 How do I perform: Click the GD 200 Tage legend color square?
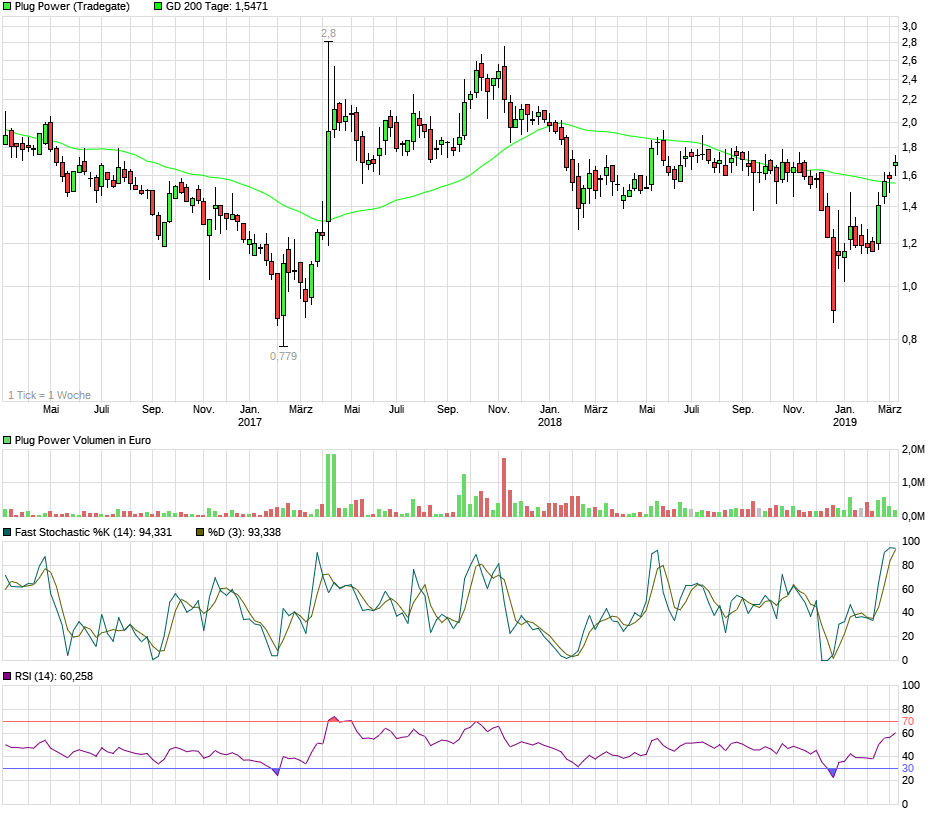click(158, 7)
